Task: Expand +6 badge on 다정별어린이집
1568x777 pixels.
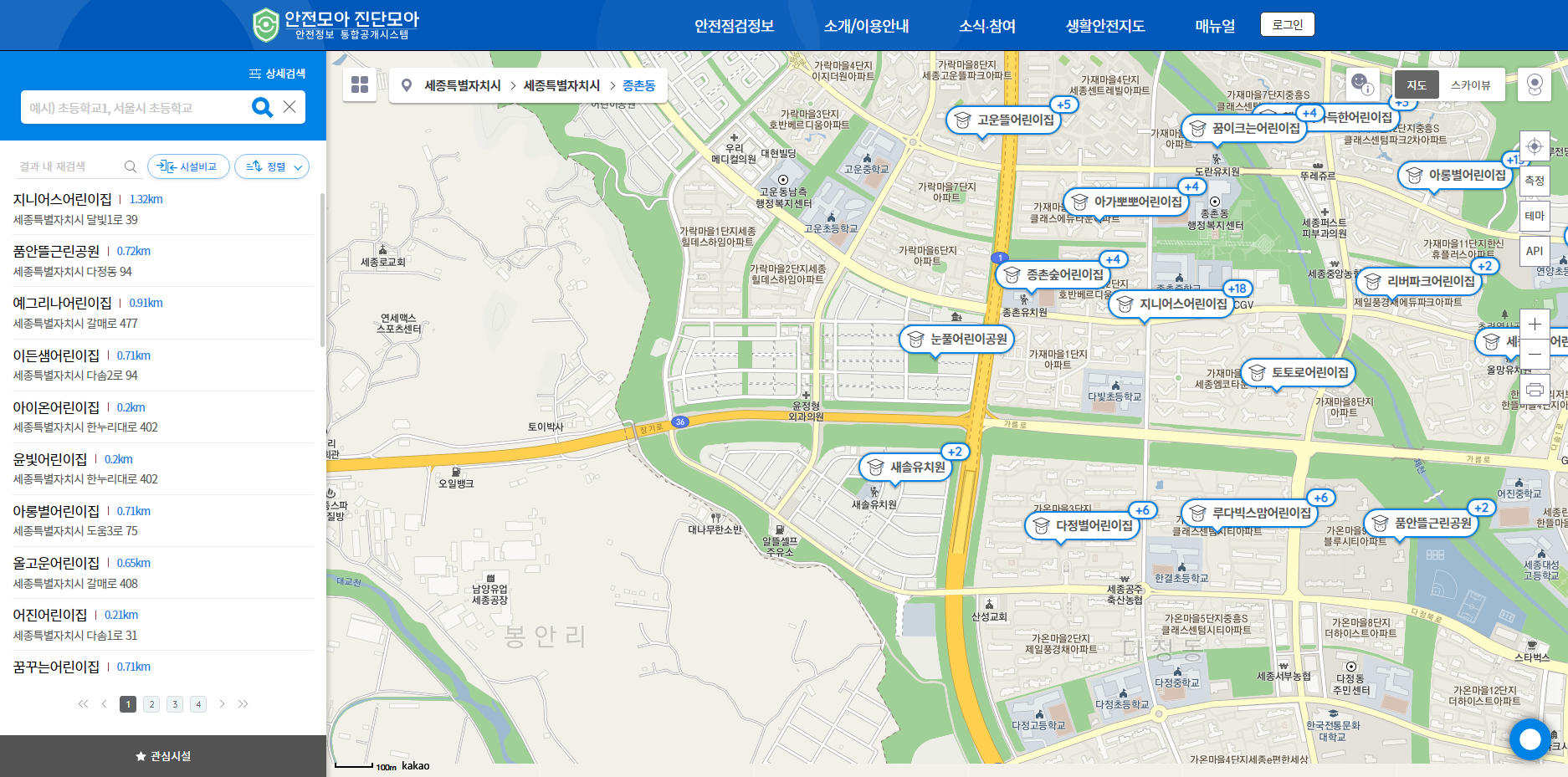Action: point(1142,510)
